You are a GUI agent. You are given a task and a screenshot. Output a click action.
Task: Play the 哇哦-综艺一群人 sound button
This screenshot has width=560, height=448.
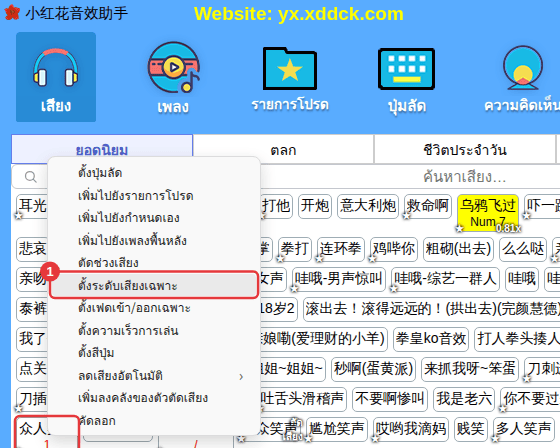tap(445, 279)
